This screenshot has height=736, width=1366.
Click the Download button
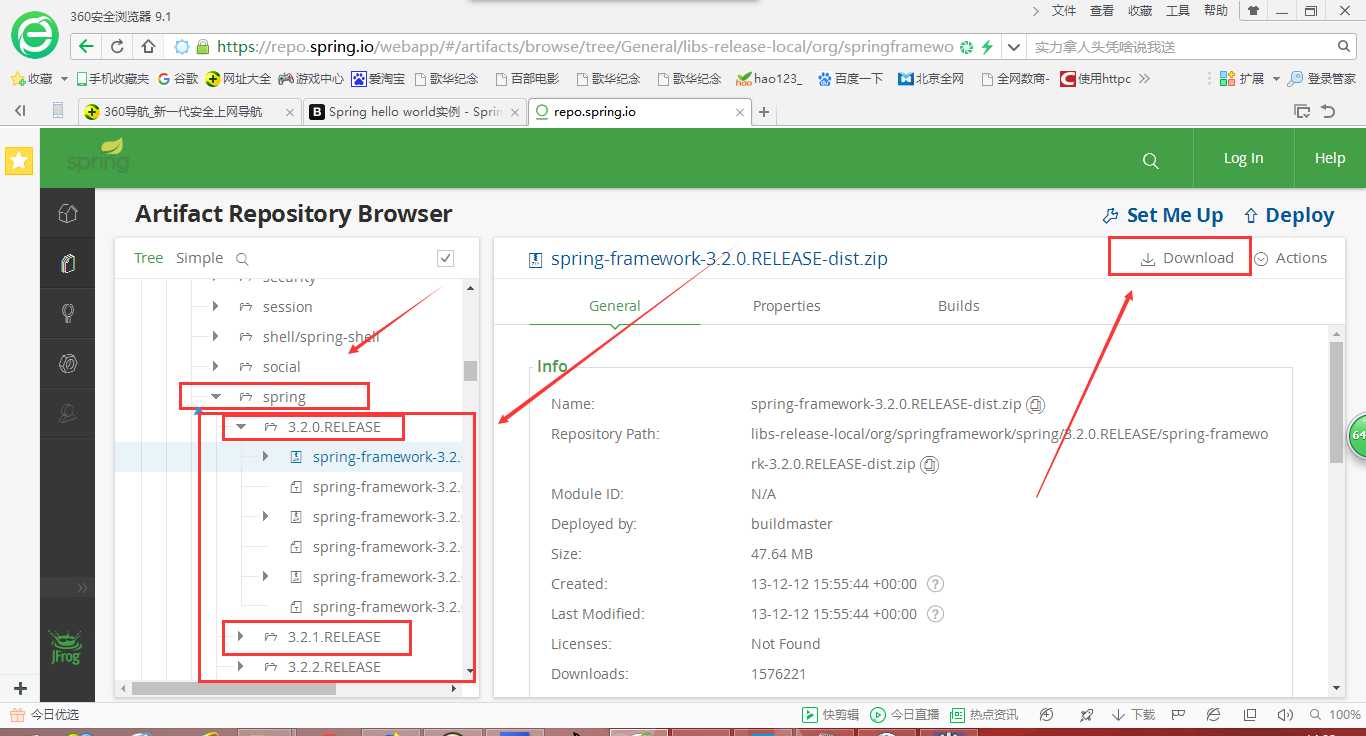1187,258
